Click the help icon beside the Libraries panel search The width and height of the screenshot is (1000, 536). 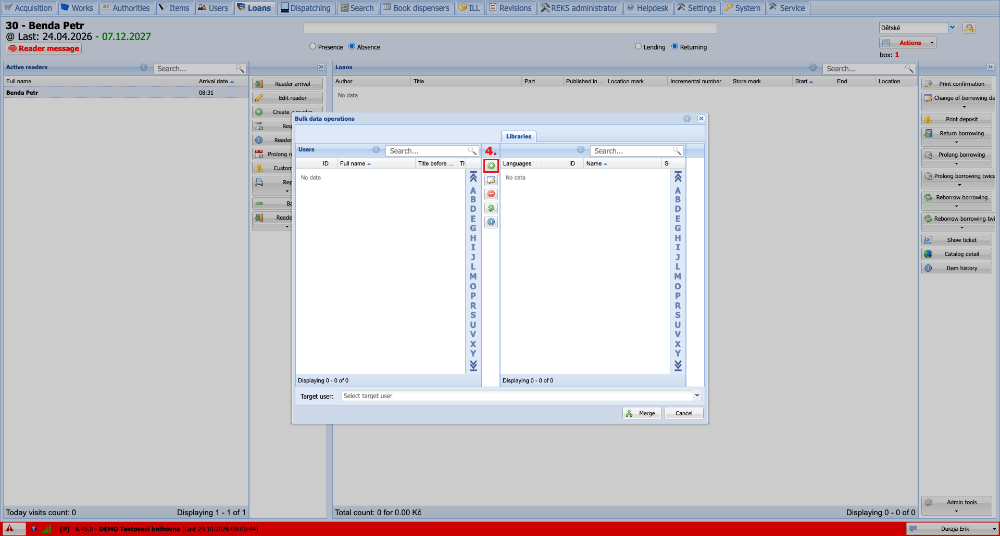580,150
